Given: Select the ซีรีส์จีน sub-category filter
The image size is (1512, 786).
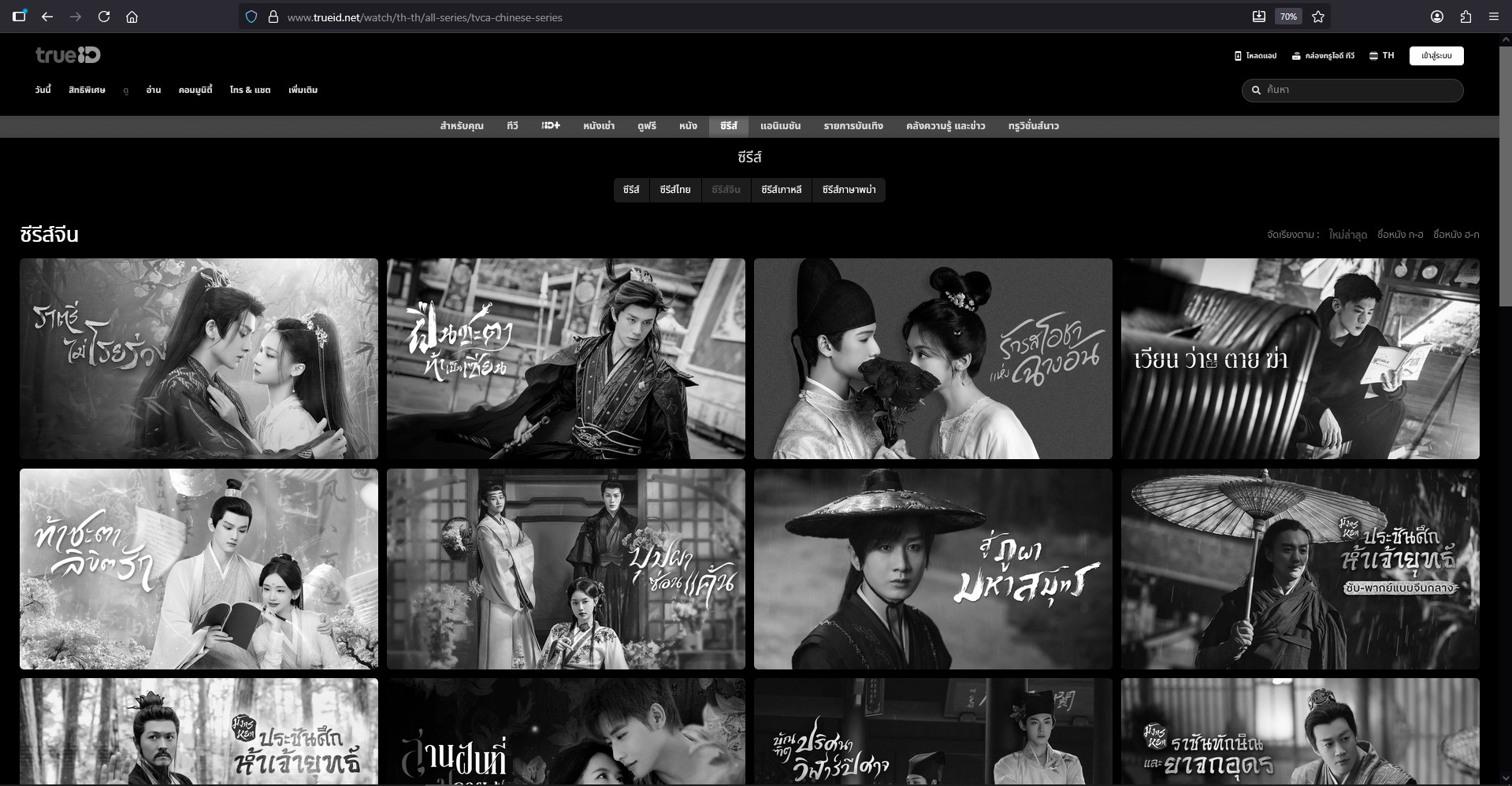Looking at the screenshot, I should tap(726, 190).
